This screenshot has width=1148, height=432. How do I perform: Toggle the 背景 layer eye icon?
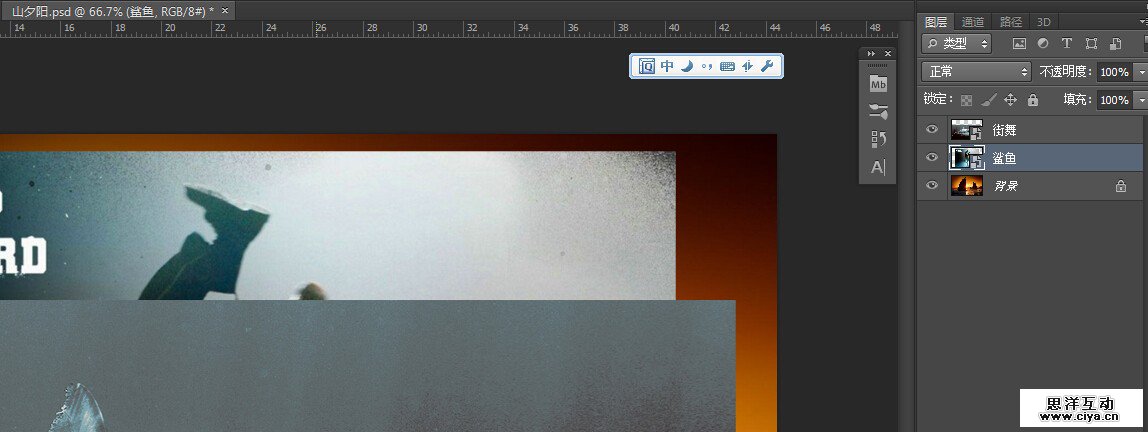932,186
